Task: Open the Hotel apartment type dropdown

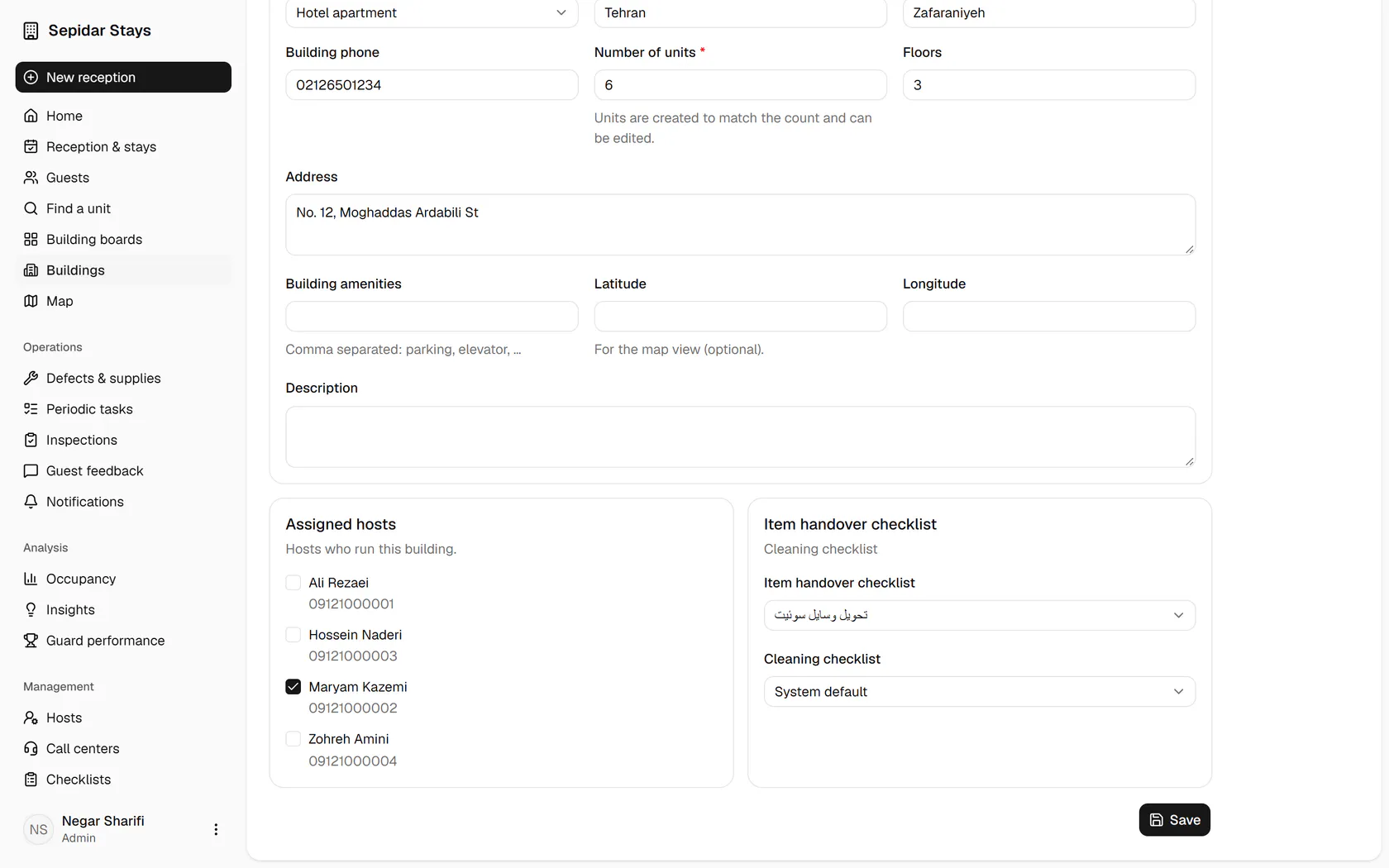Action: (432, 13)
